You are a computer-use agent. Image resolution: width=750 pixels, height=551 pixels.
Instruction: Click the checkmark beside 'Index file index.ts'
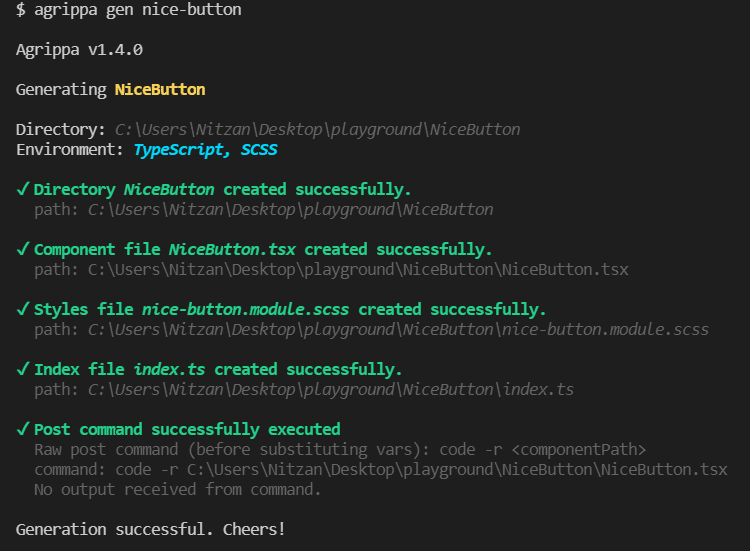pos(23,369)
